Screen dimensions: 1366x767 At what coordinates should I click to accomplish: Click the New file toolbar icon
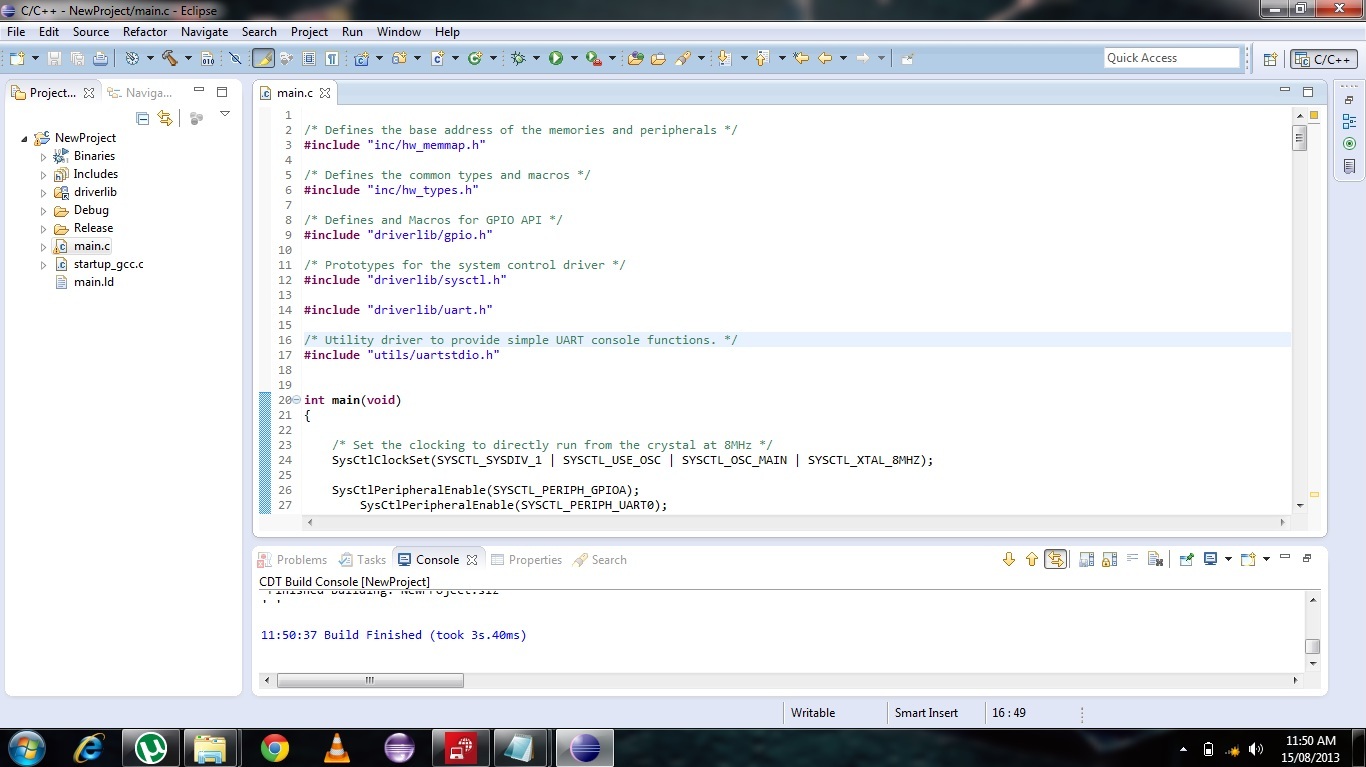point(17,59)
